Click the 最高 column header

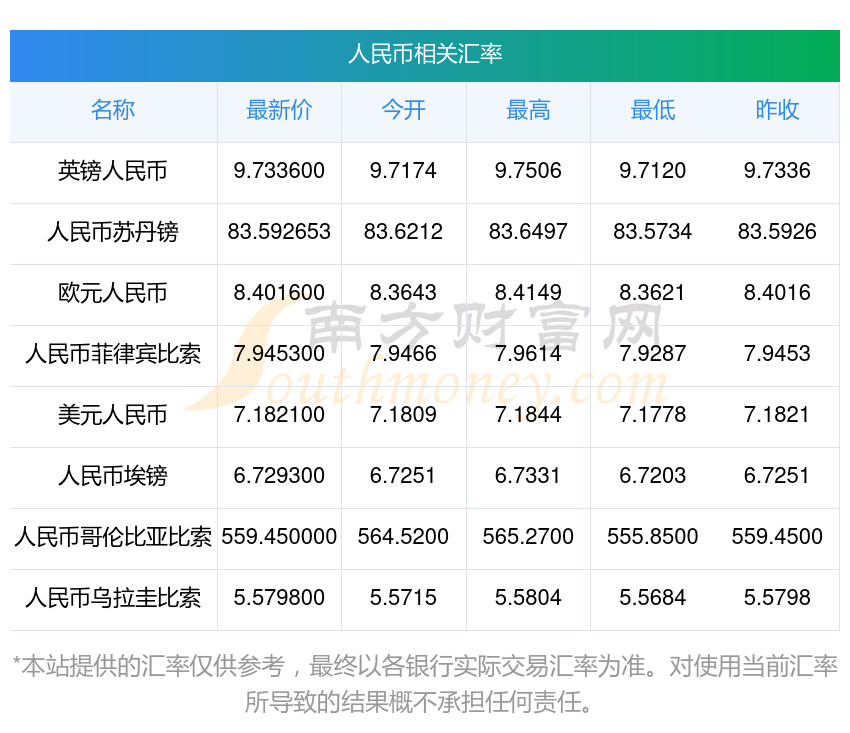[528, 110]
